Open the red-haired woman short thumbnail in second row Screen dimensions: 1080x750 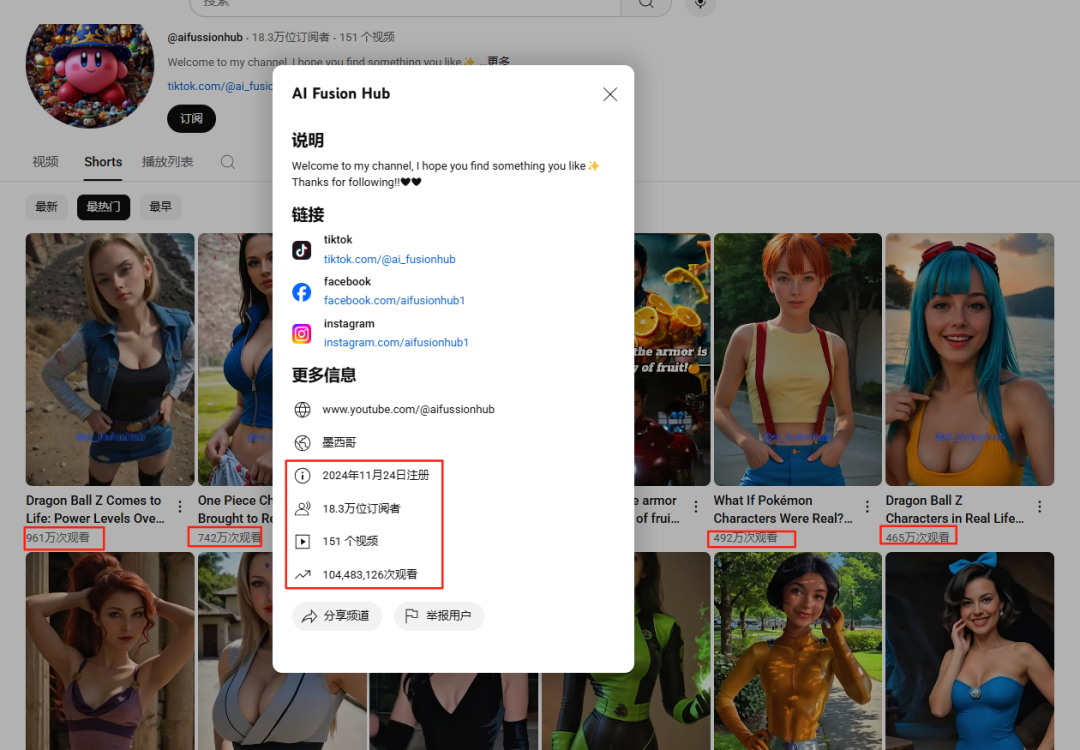[110, 651]
